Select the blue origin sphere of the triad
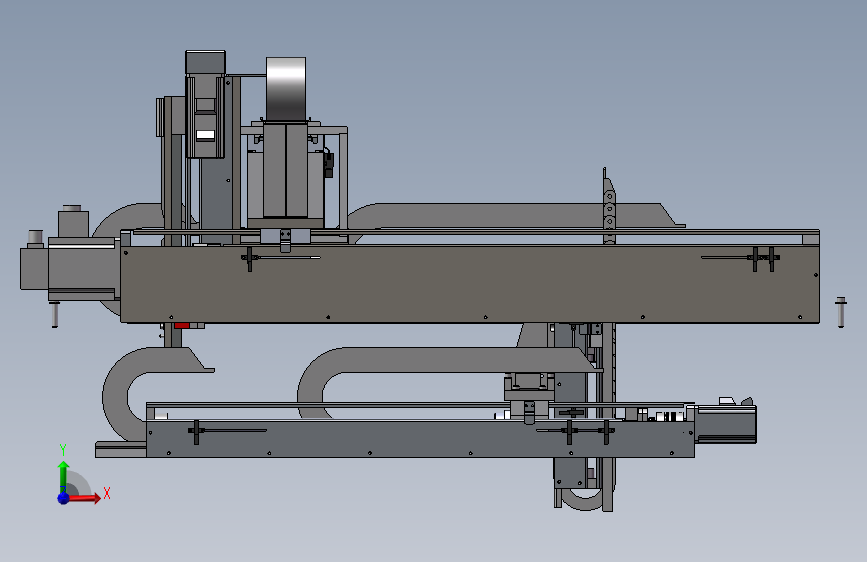This screenshot has width=867, height=562. [64, 498]
